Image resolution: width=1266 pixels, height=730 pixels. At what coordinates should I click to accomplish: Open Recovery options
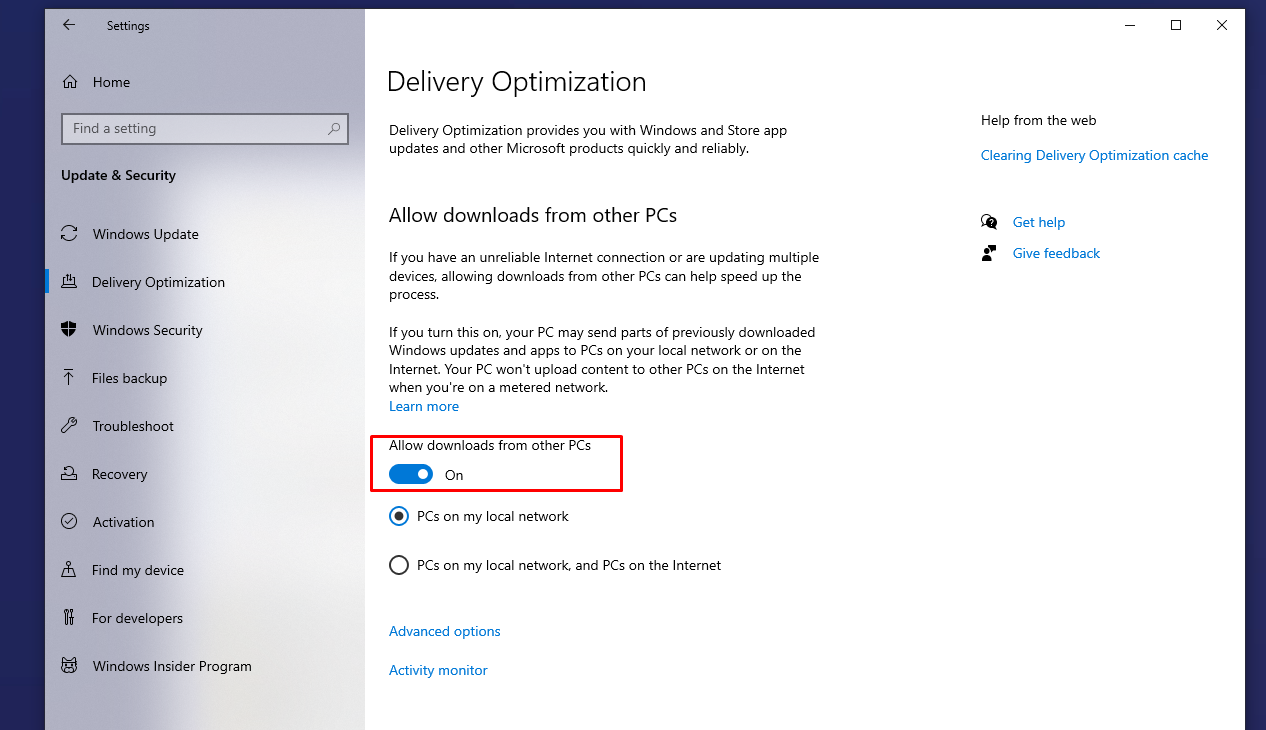tap(121, 473)
